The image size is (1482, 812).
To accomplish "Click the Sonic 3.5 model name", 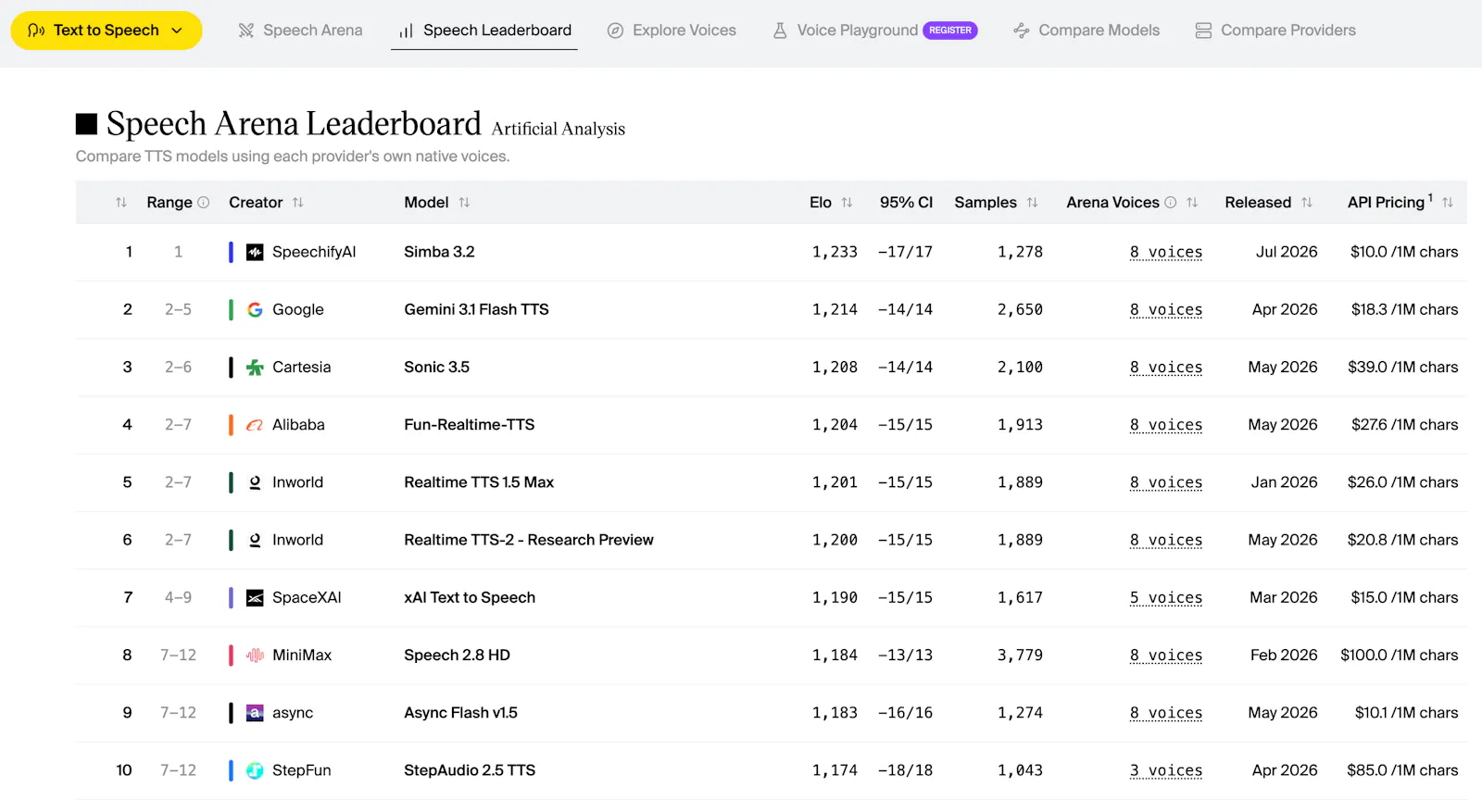I will click(x=436, y=367).
